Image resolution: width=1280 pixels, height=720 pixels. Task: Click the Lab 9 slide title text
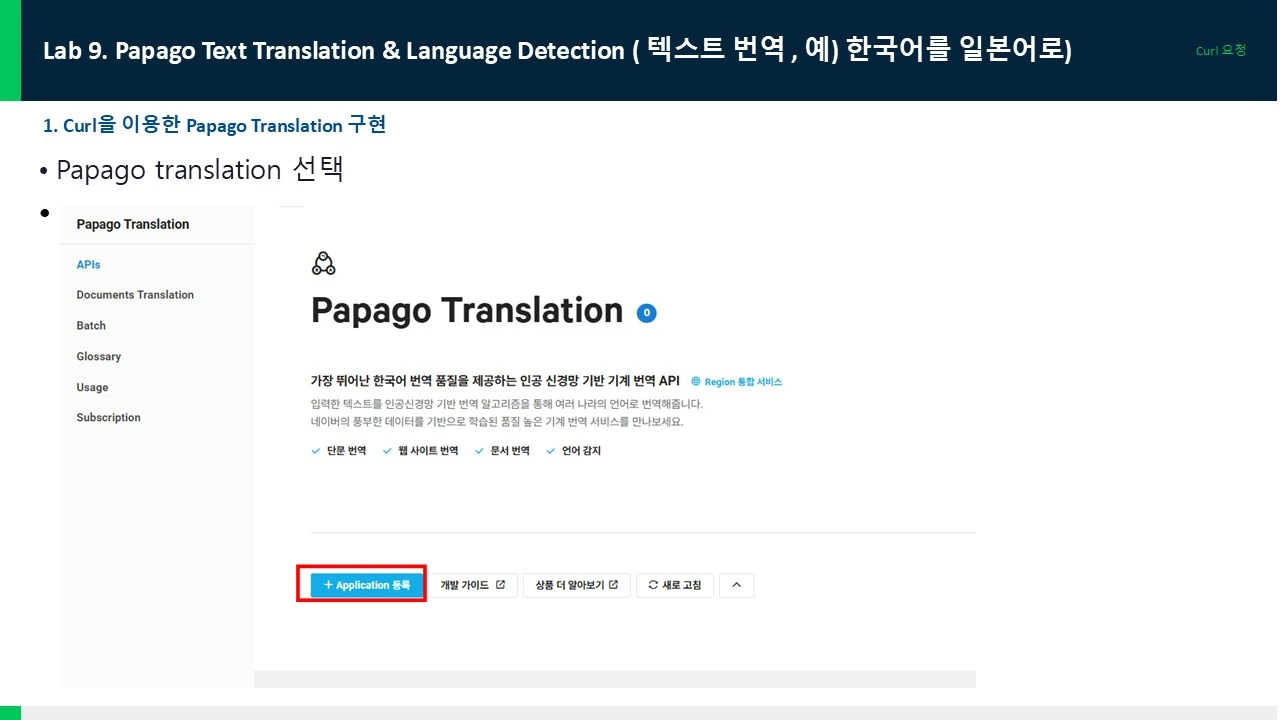point(557,50)
